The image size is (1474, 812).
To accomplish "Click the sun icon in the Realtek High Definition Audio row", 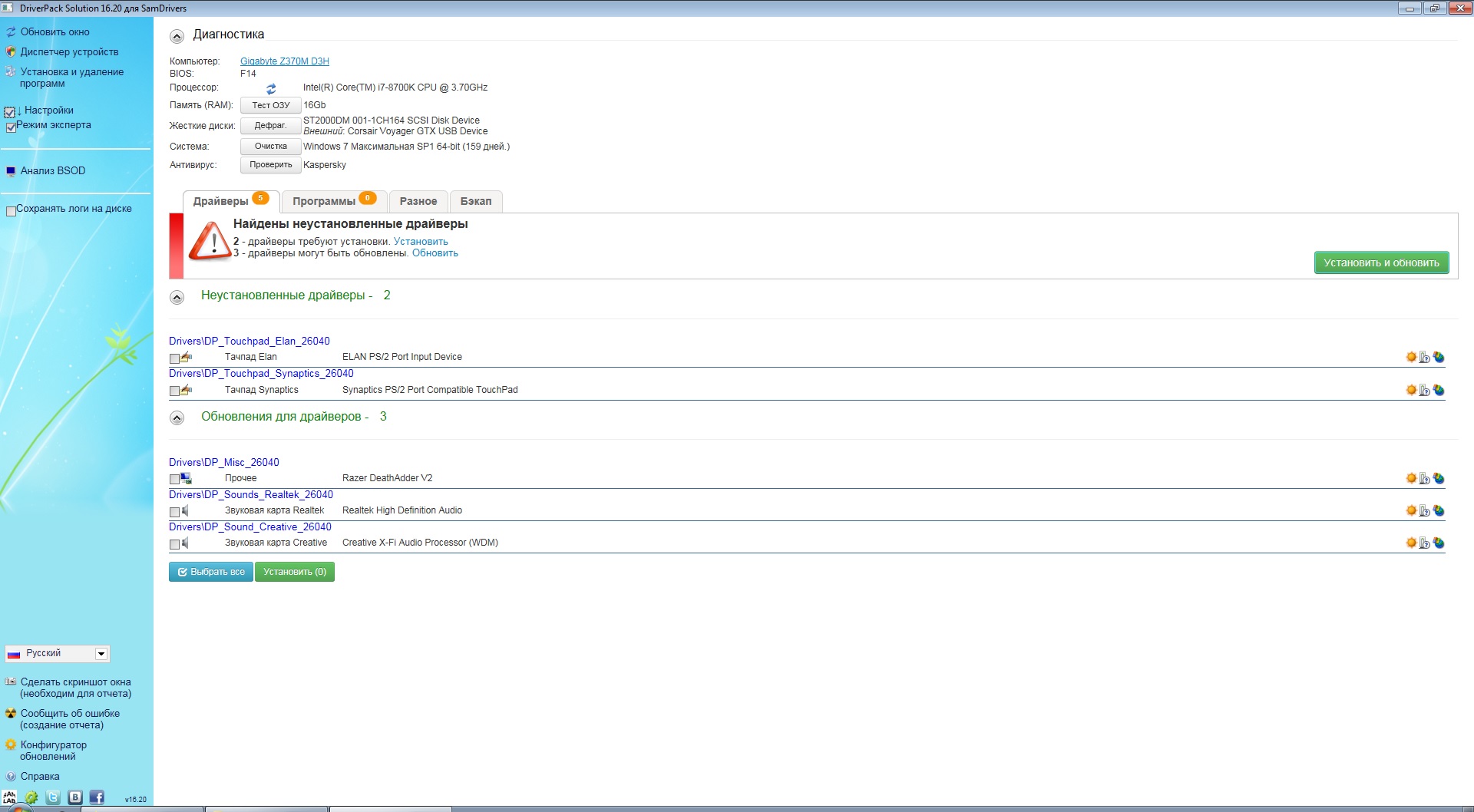I will (1411, 510).
